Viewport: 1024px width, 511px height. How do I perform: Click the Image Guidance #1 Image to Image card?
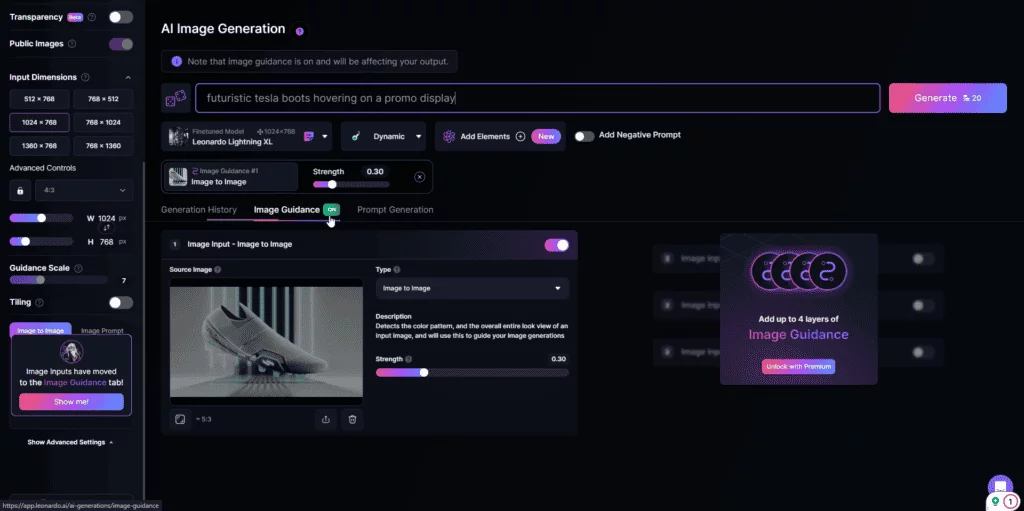(231, 176)
